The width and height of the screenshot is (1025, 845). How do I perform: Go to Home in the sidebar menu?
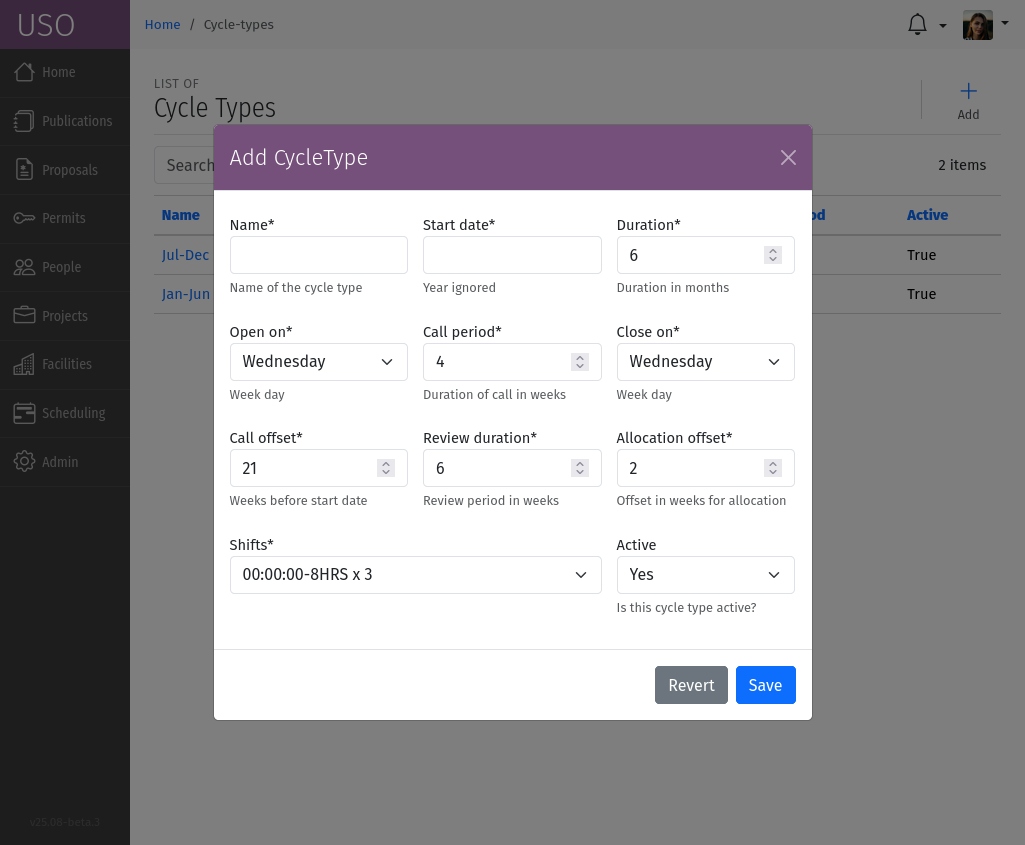65,72
